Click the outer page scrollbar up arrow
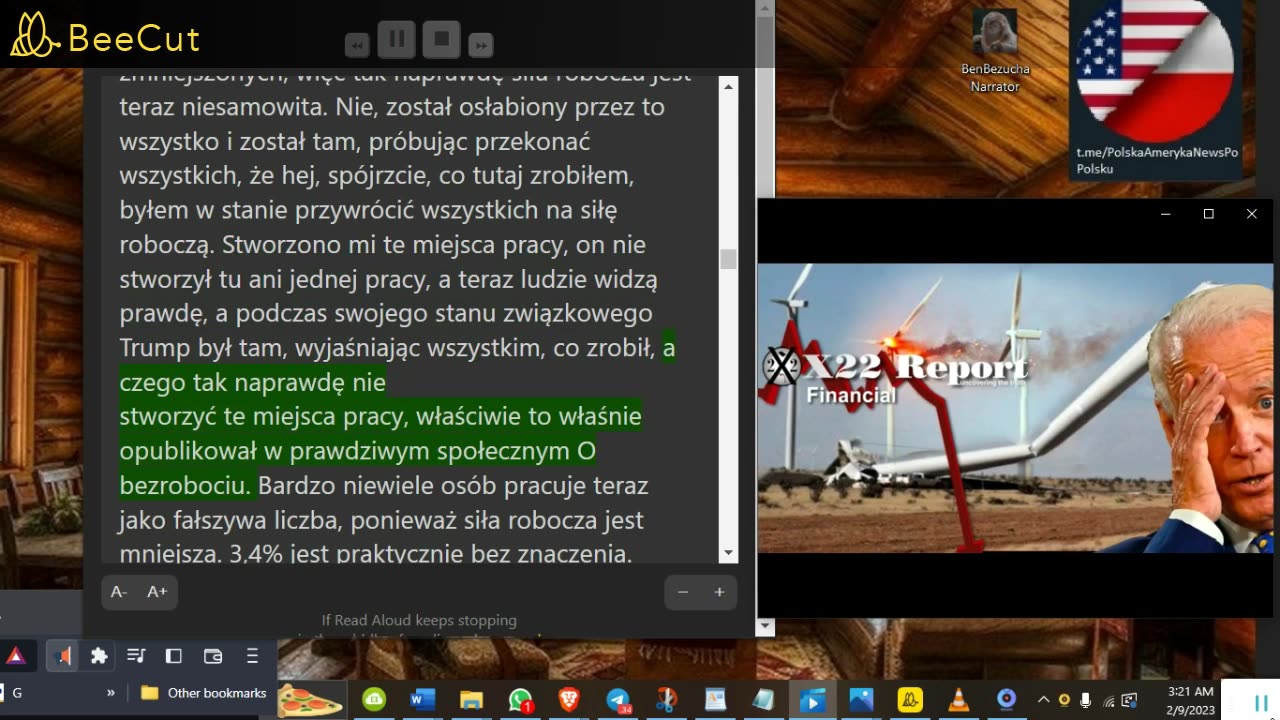 point(766,9)
